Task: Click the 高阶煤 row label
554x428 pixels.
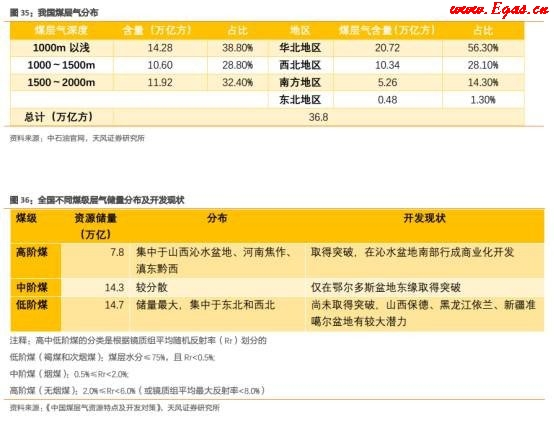Action: [x=32, y=252]
